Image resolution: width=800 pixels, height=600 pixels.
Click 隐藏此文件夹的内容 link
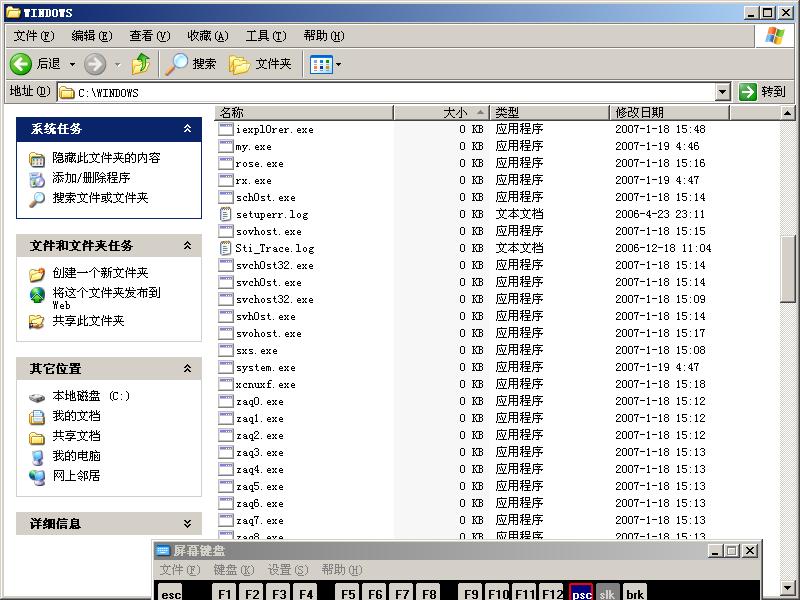[106, 158]
